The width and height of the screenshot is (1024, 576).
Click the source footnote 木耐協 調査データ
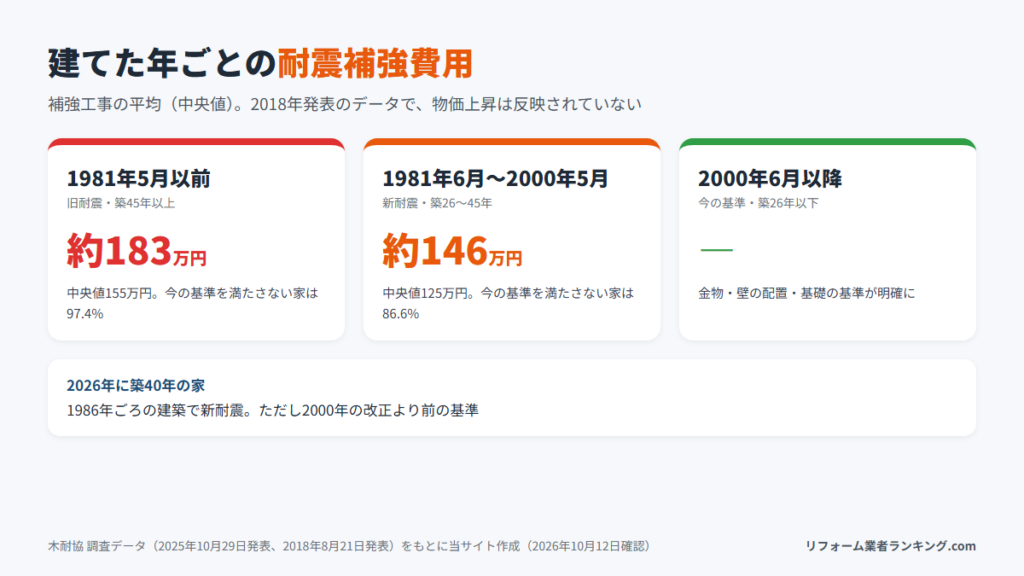tap(349, 546)
